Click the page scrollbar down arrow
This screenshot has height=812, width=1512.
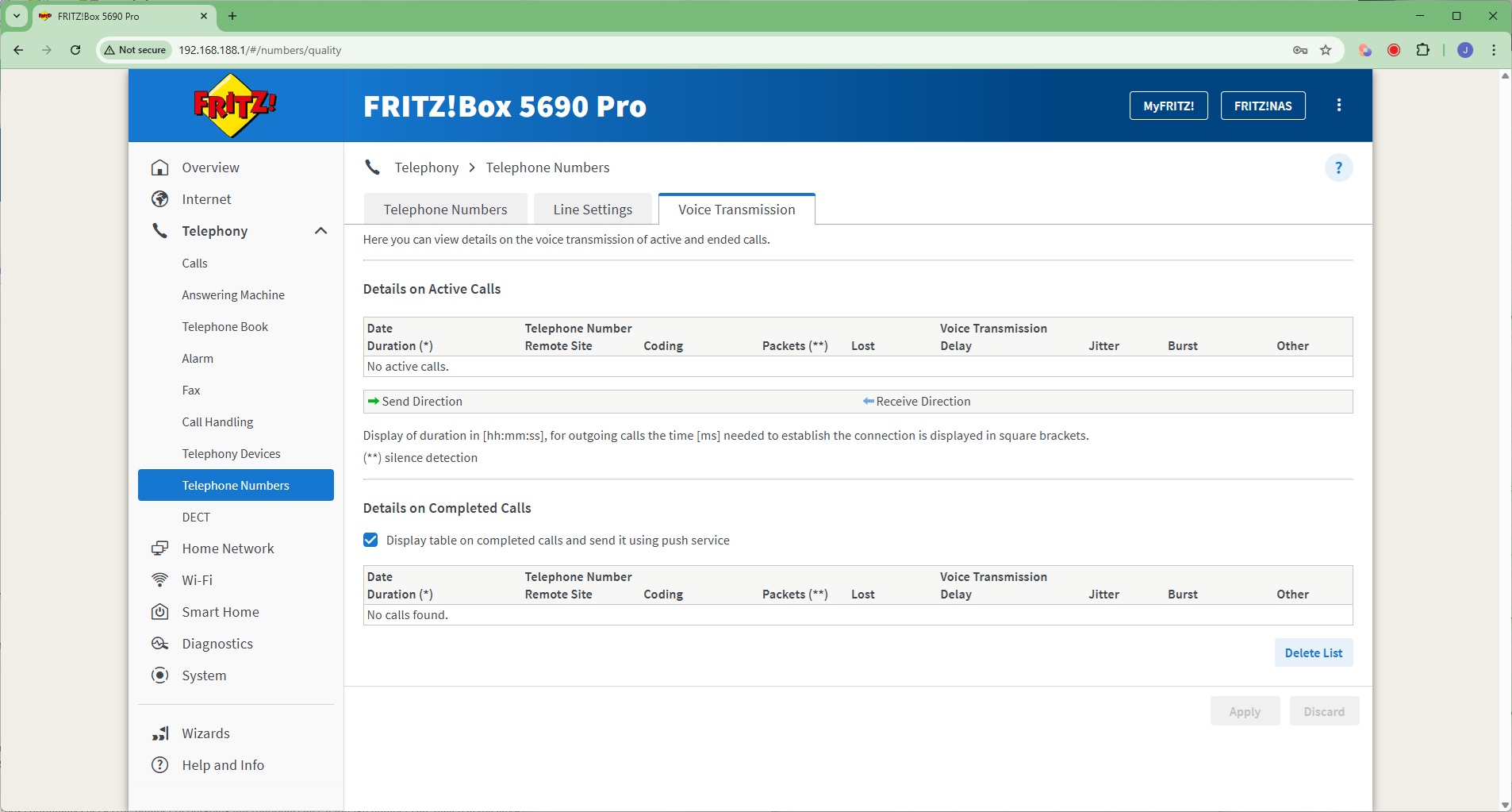(1505, 806)
